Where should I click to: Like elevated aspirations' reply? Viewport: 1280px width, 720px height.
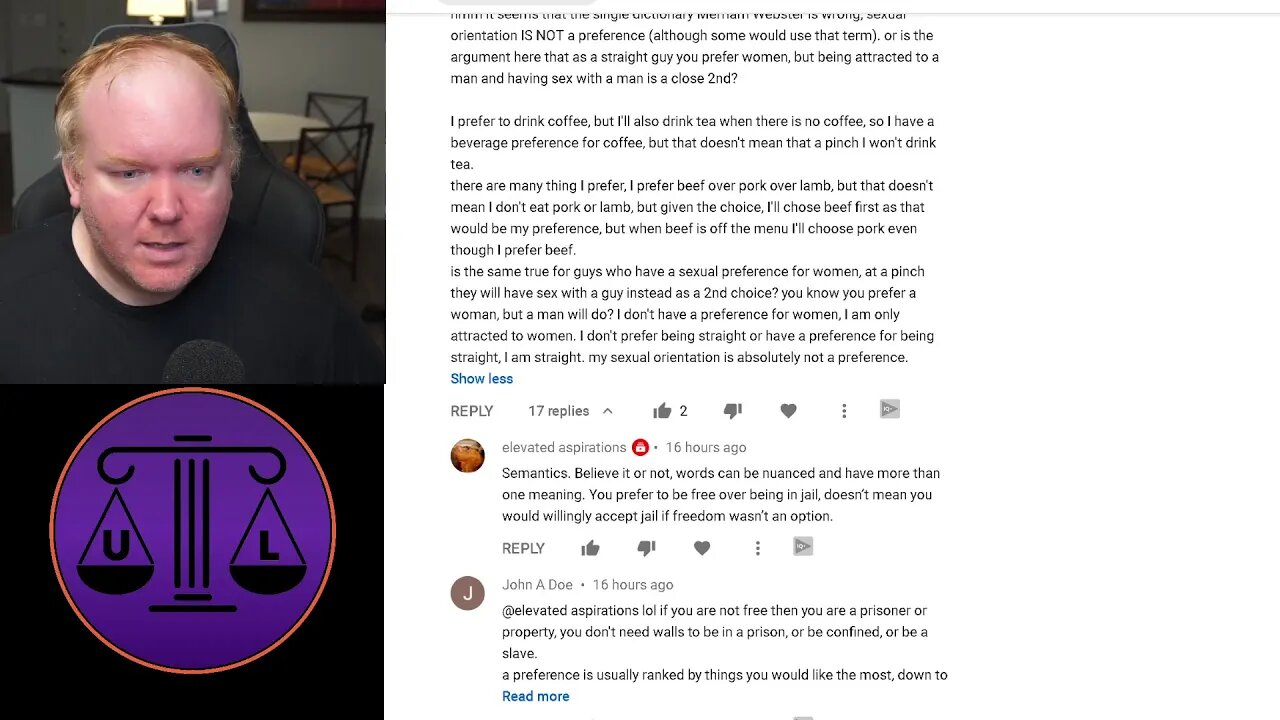590,548
